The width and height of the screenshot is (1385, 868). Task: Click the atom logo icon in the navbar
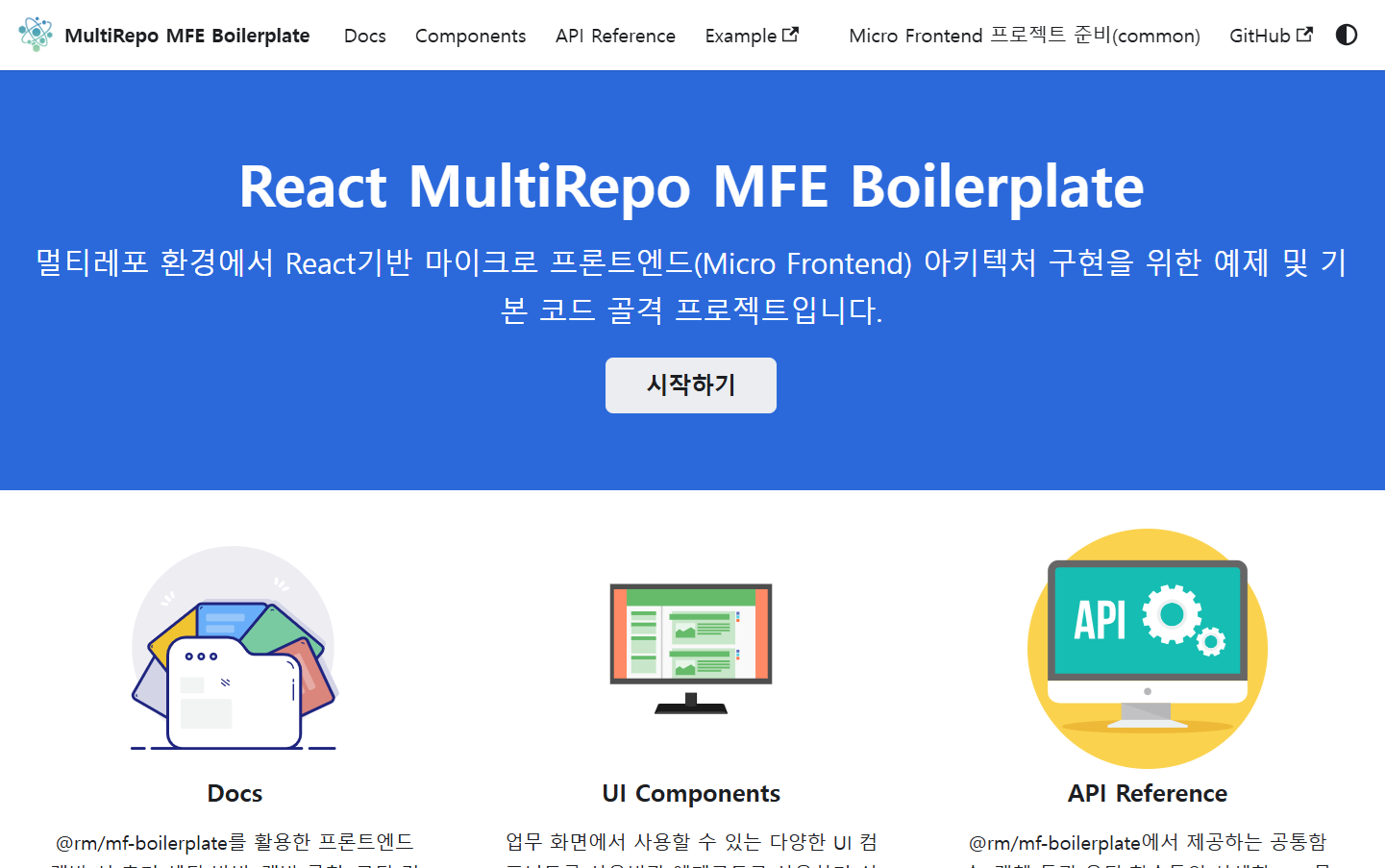coord(36,35)
